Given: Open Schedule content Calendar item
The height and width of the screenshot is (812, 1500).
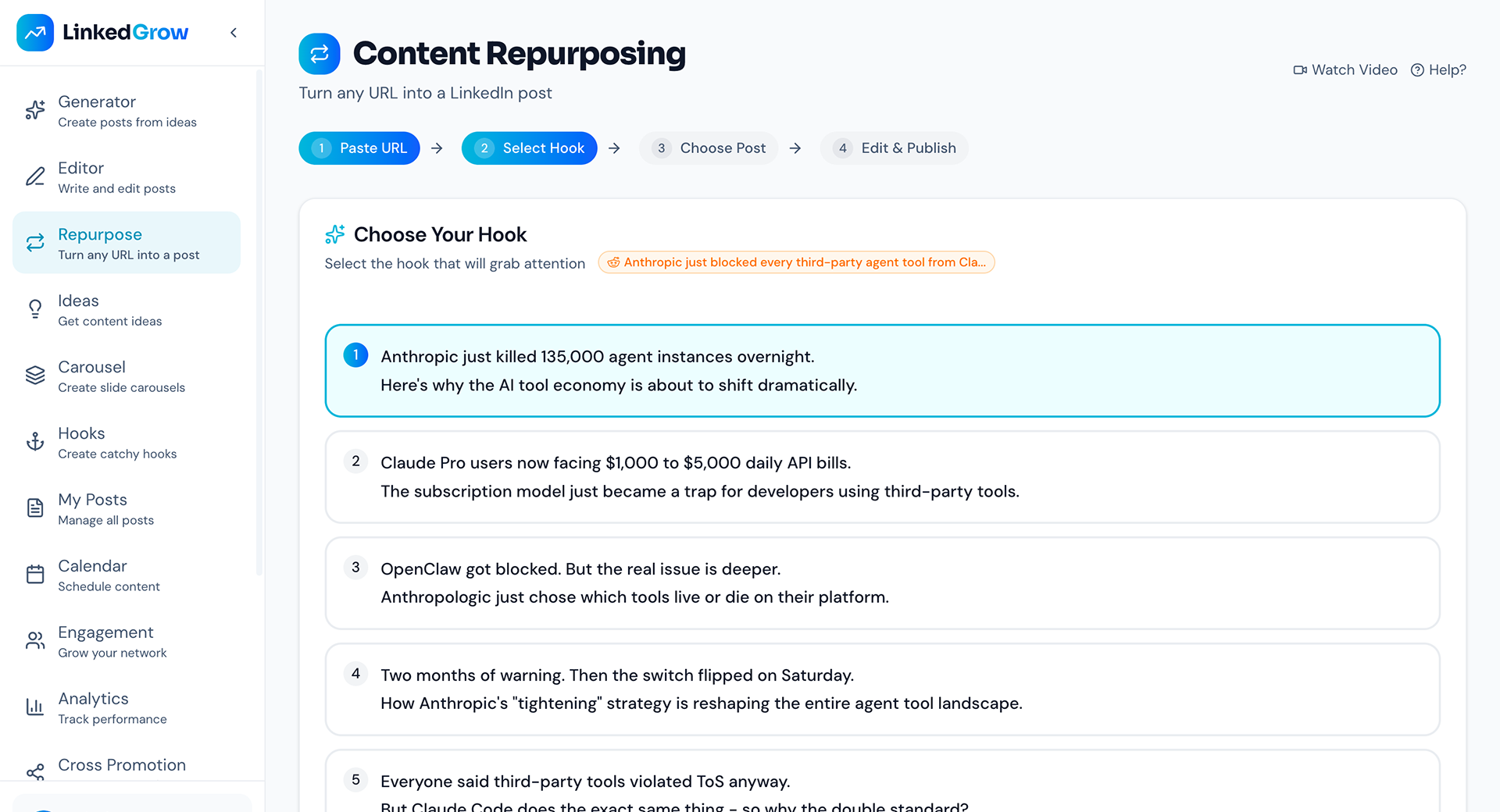Looking at the screenshot, I should tap(127, 575).
